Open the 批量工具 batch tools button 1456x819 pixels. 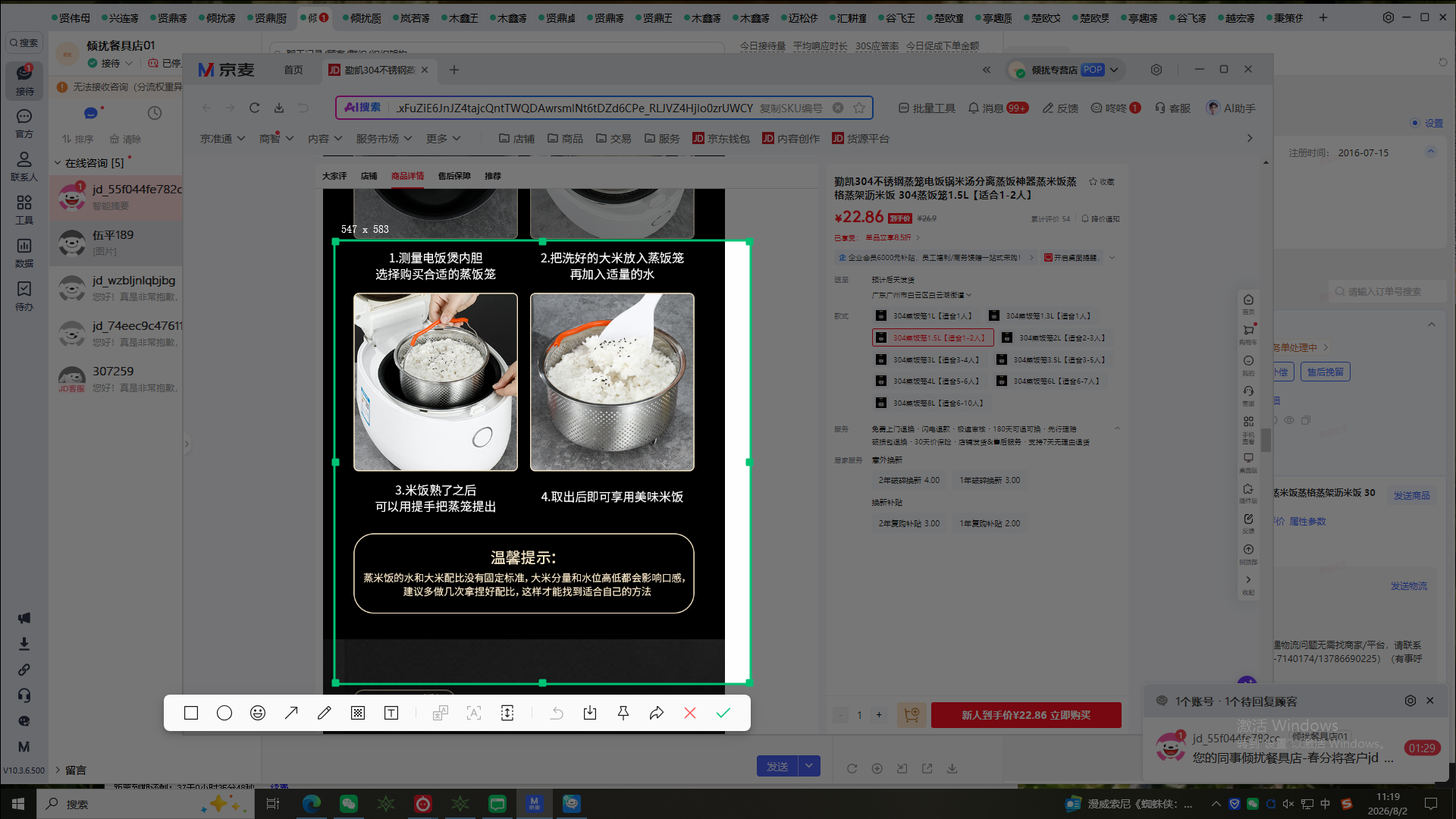(x=927, y=108)
